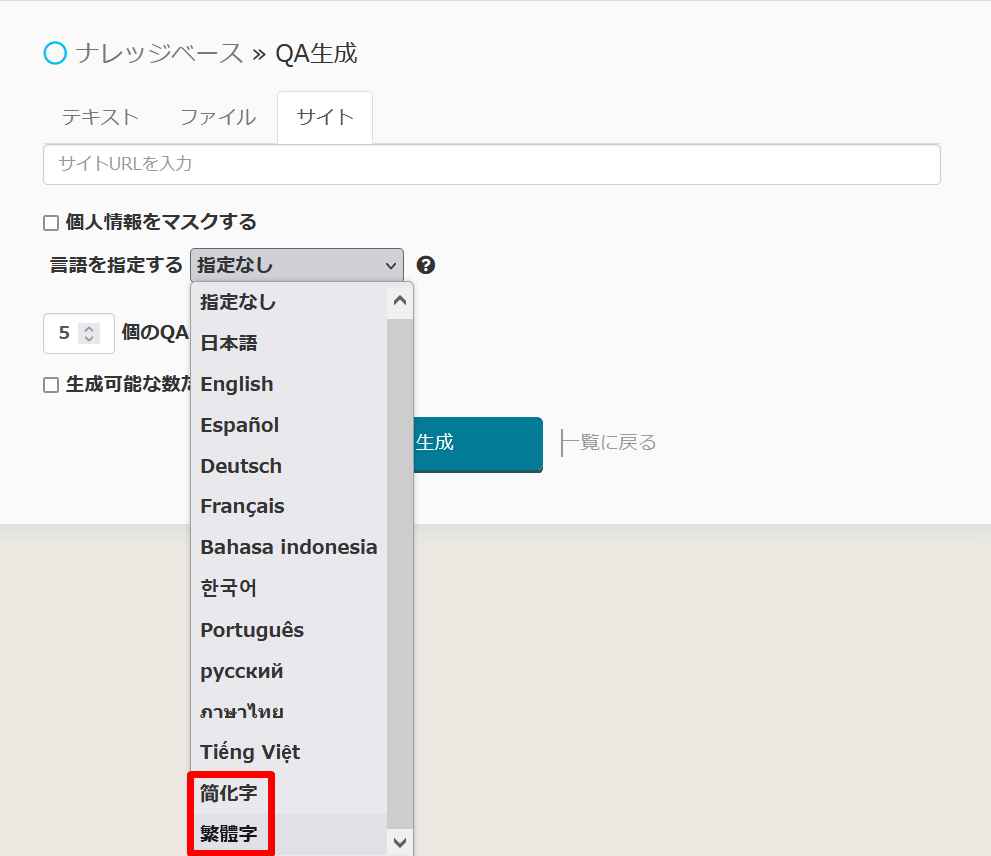Viewport: 991px width, 856px height.
Task: Choose Español language option
Action: (x=289, y=425)
